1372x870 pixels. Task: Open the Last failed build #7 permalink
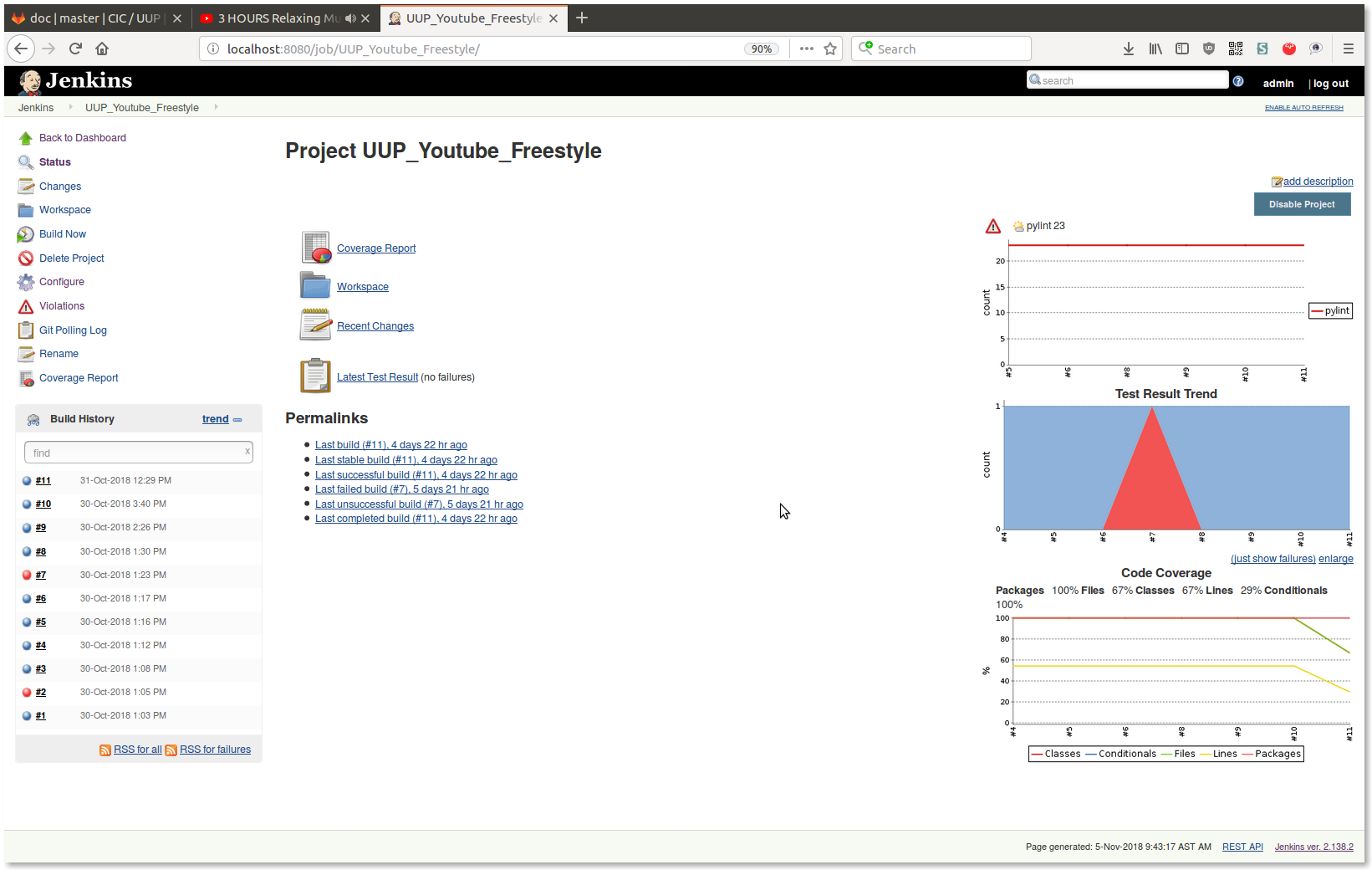tap(401, 489)
